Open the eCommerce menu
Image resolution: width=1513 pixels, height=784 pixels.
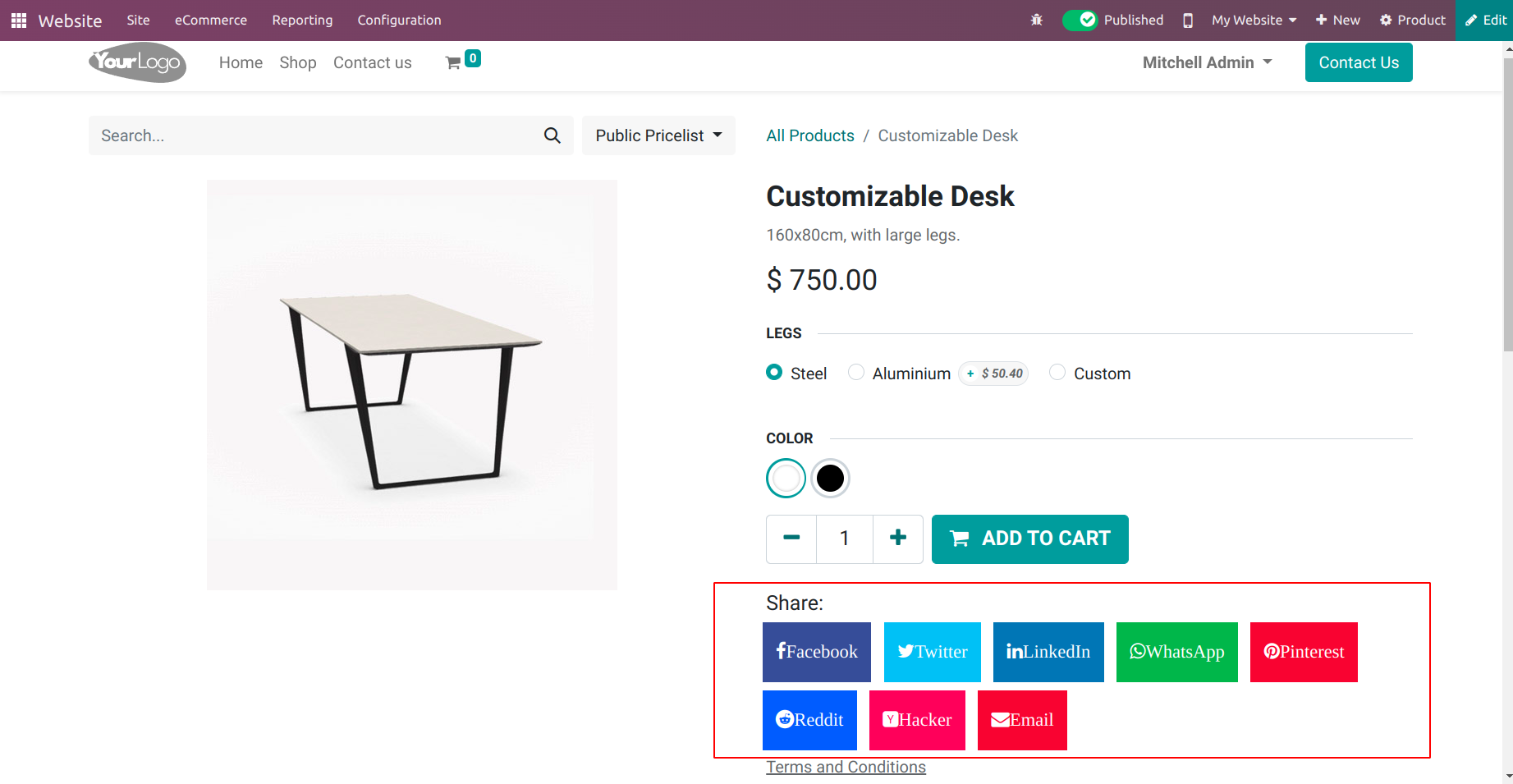click(211, 20)
